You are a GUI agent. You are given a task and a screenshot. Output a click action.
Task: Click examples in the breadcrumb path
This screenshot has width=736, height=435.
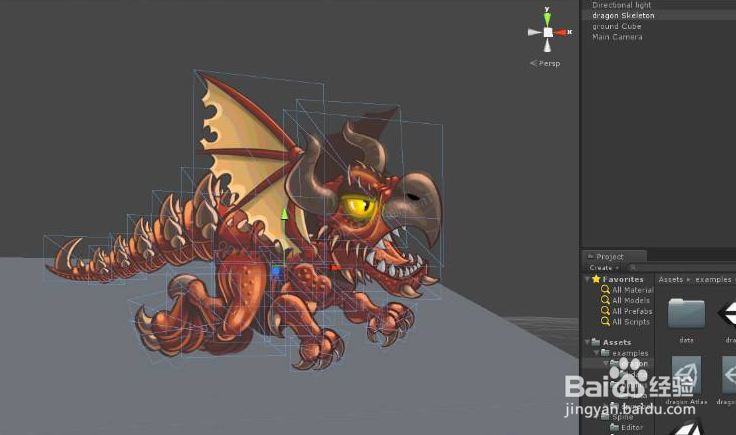coord(713,280)
